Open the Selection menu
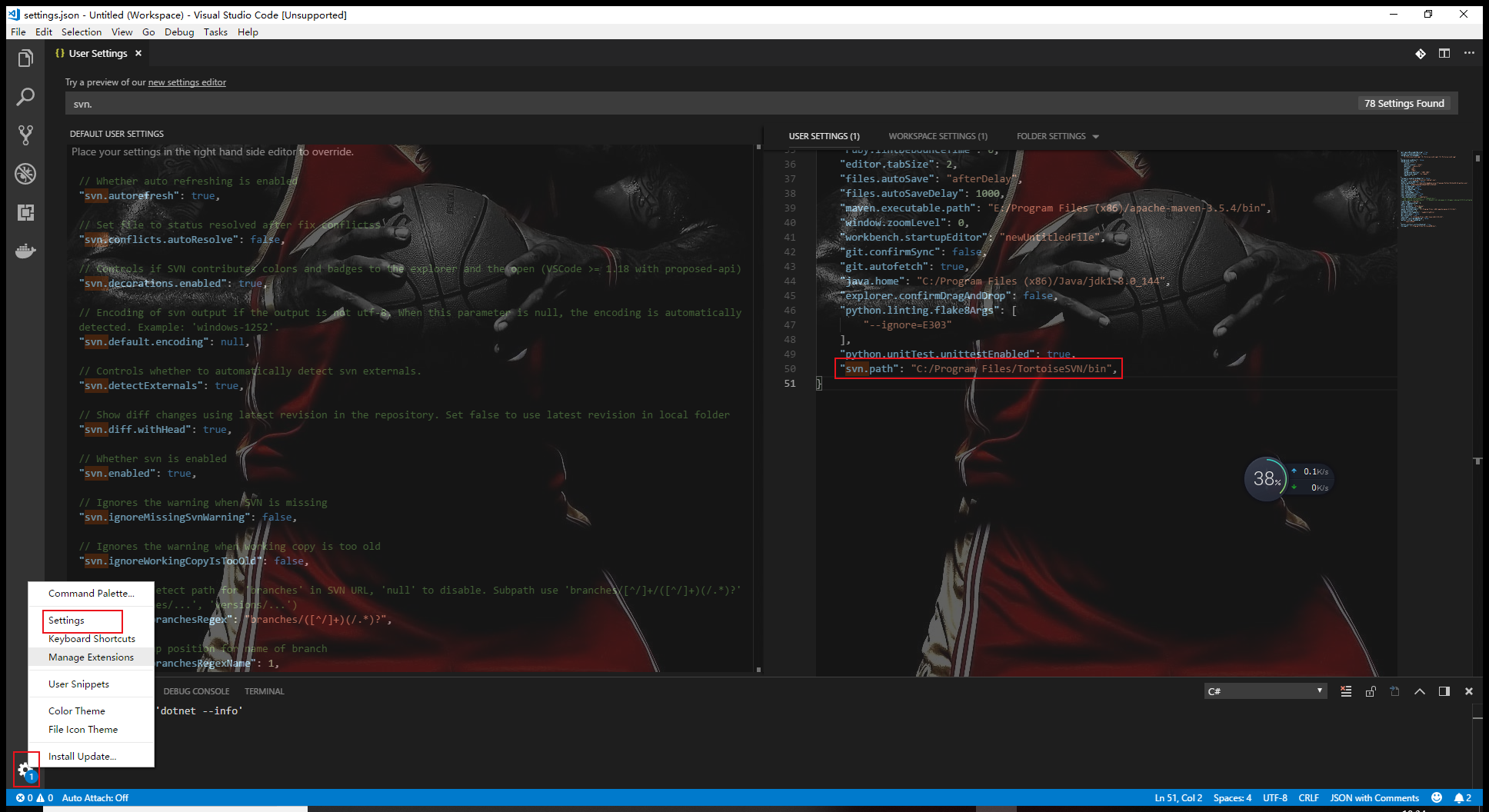Image resolution: width=1489 pixels, height=812 pixels. [82, 32]
